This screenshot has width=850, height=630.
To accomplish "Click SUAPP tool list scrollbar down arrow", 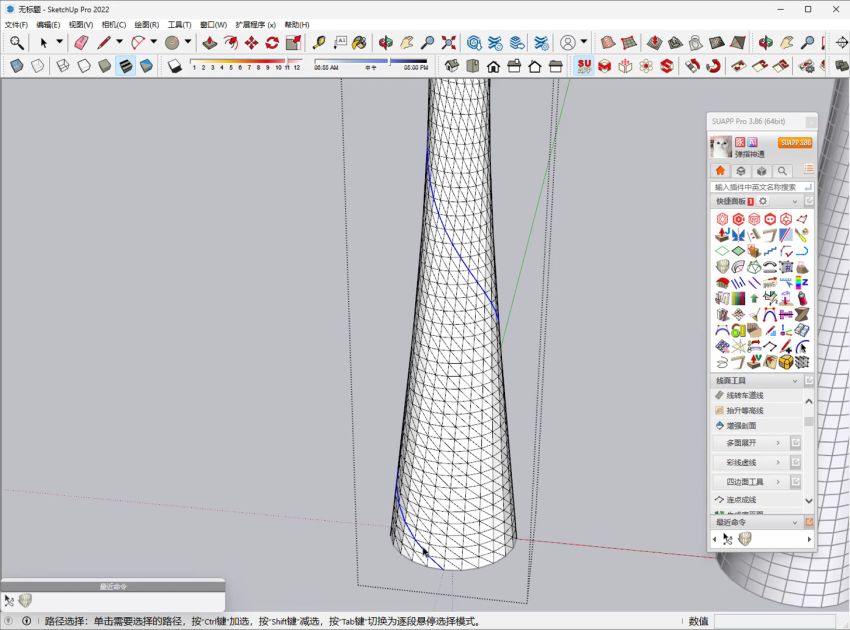I will click(809, 500).
